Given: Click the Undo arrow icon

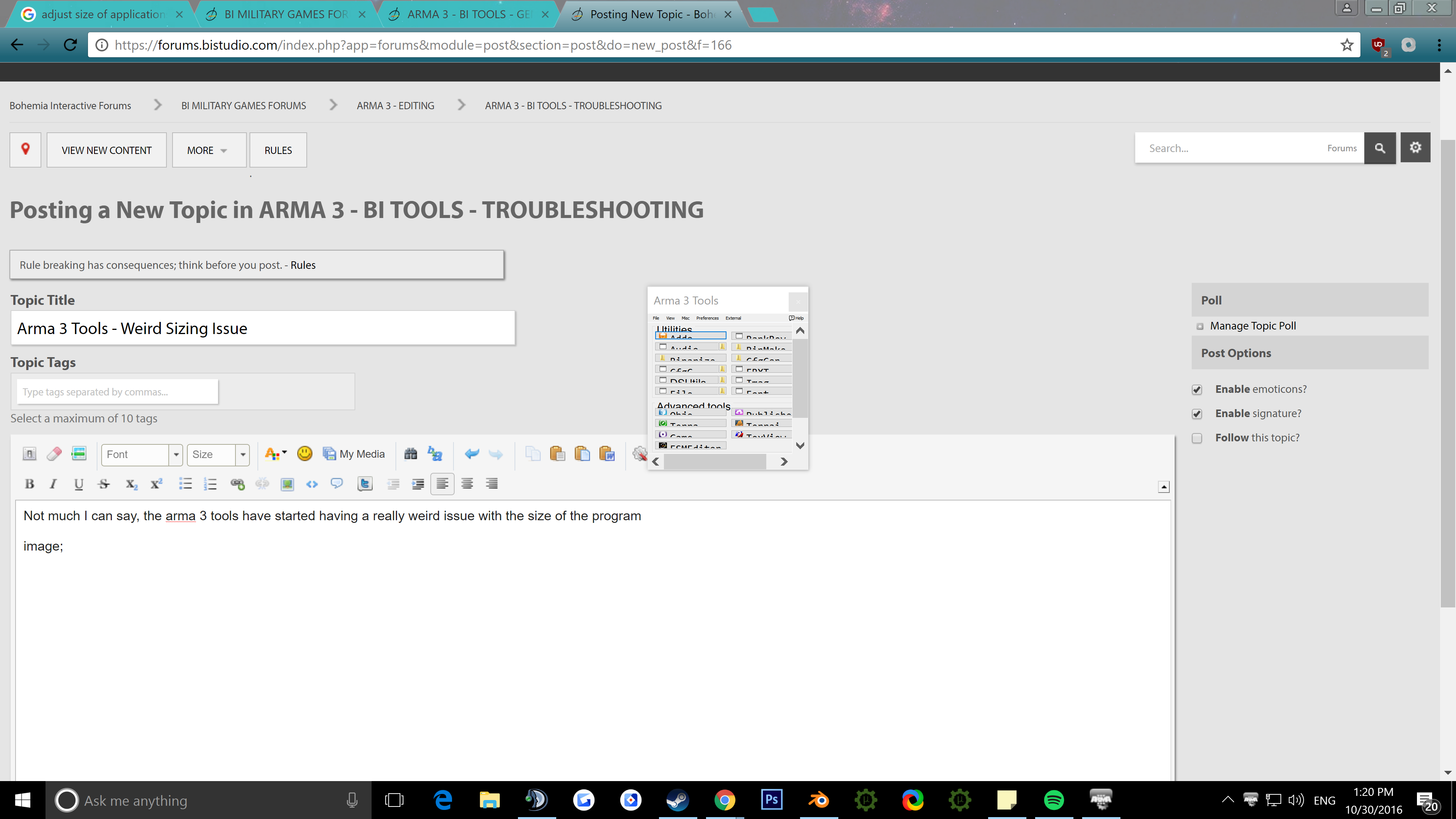Looking at the screenshot, I should (x=471, y=454).
